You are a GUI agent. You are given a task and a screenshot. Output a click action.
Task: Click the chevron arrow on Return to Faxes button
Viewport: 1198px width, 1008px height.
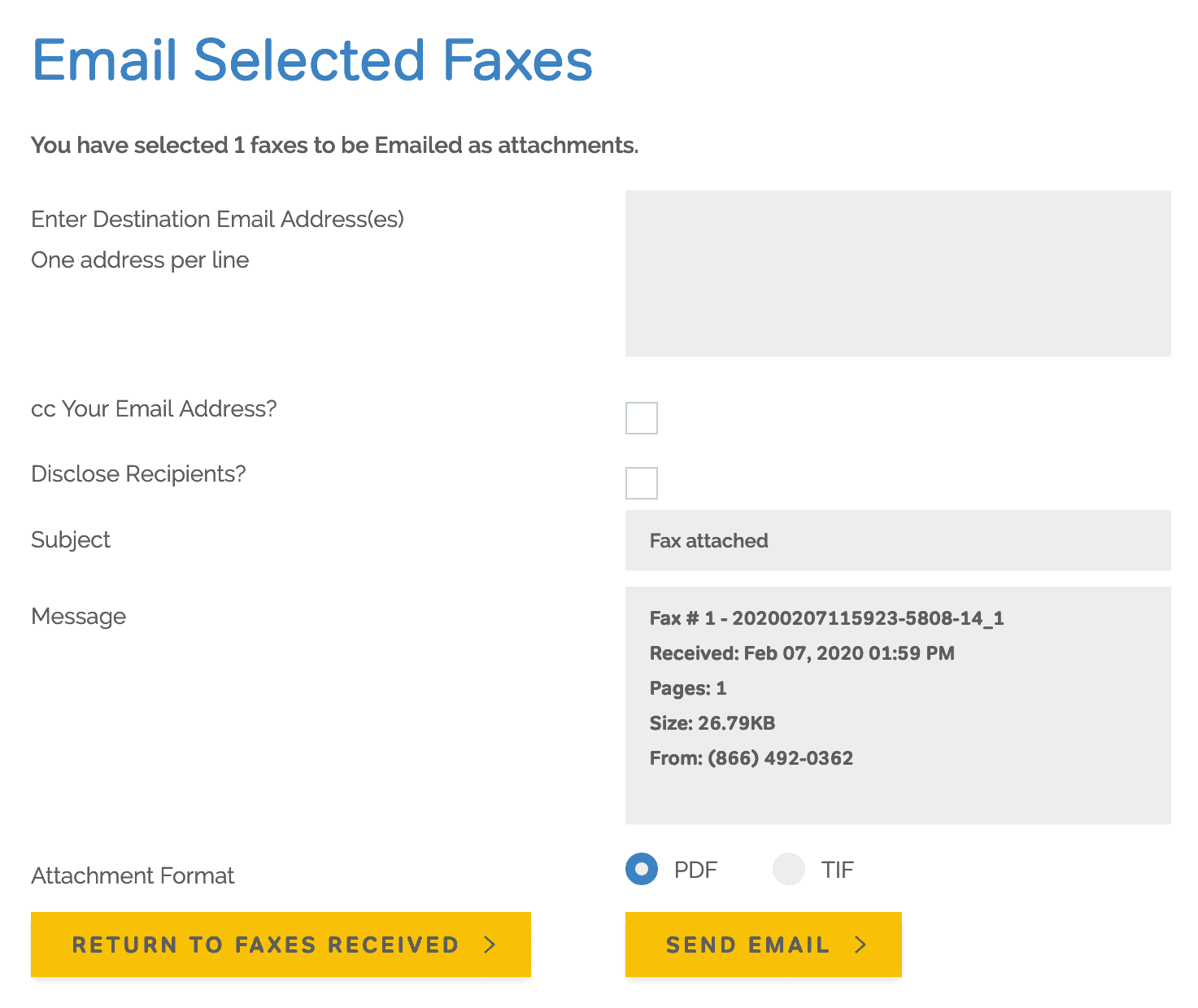[490, 945]
